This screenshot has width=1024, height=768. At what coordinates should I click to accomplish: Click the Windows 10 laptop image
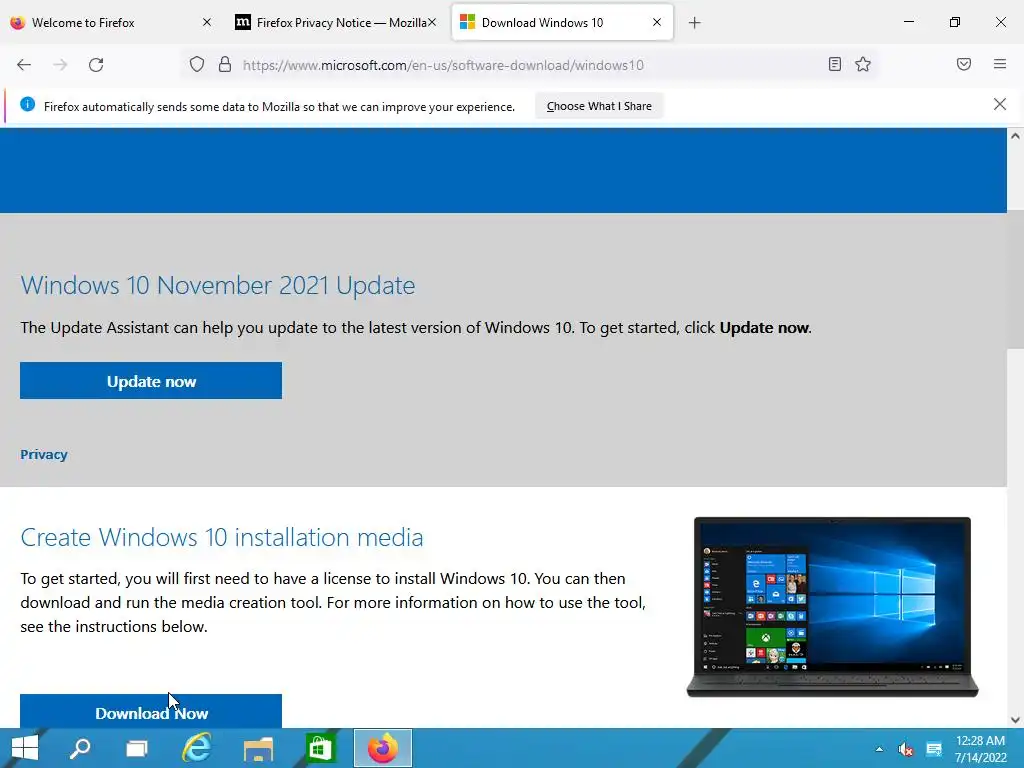pyautogui.click(x=832, y=607)
